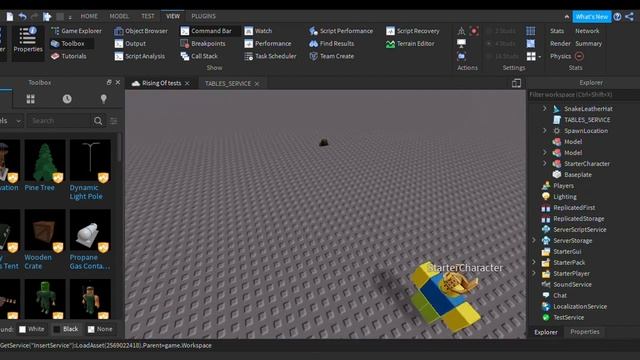Select ReplicatedStorage in Explorer
640x360 pixels.
point(578,219)
